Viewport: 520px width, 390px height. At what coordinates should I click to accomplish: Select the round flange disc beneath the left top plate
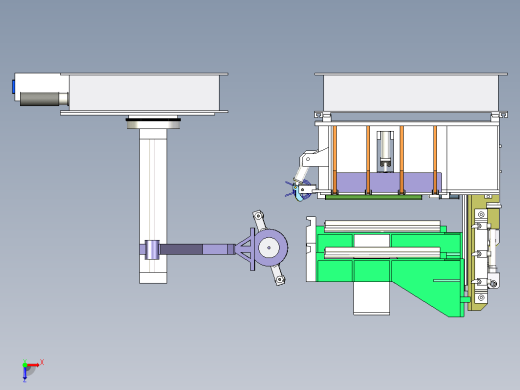pos(153,125)
